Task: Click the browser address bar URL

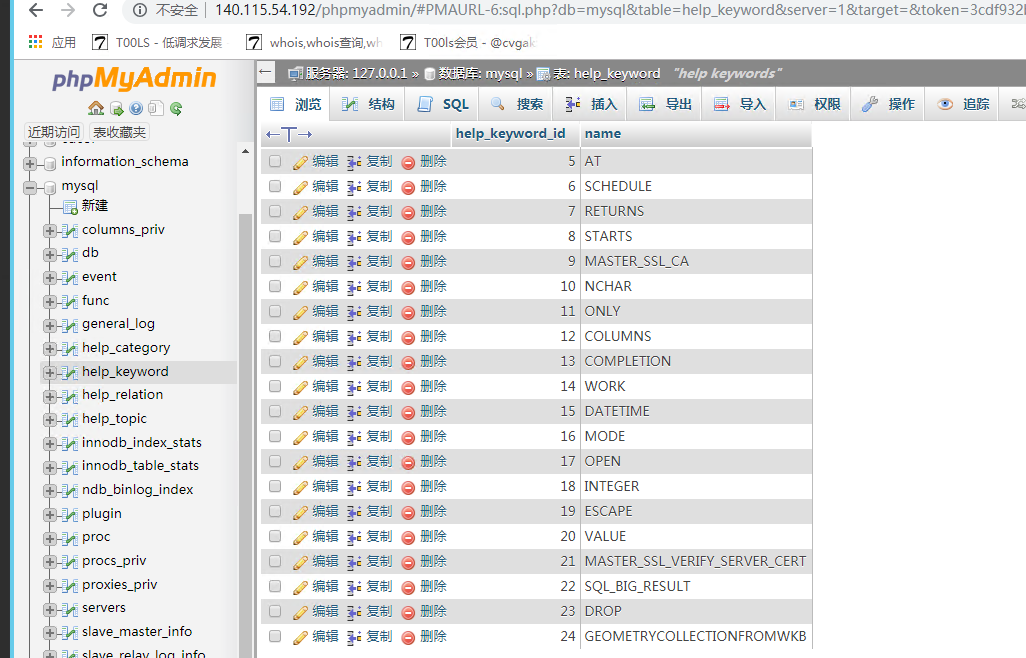Action: click(618, 10)
